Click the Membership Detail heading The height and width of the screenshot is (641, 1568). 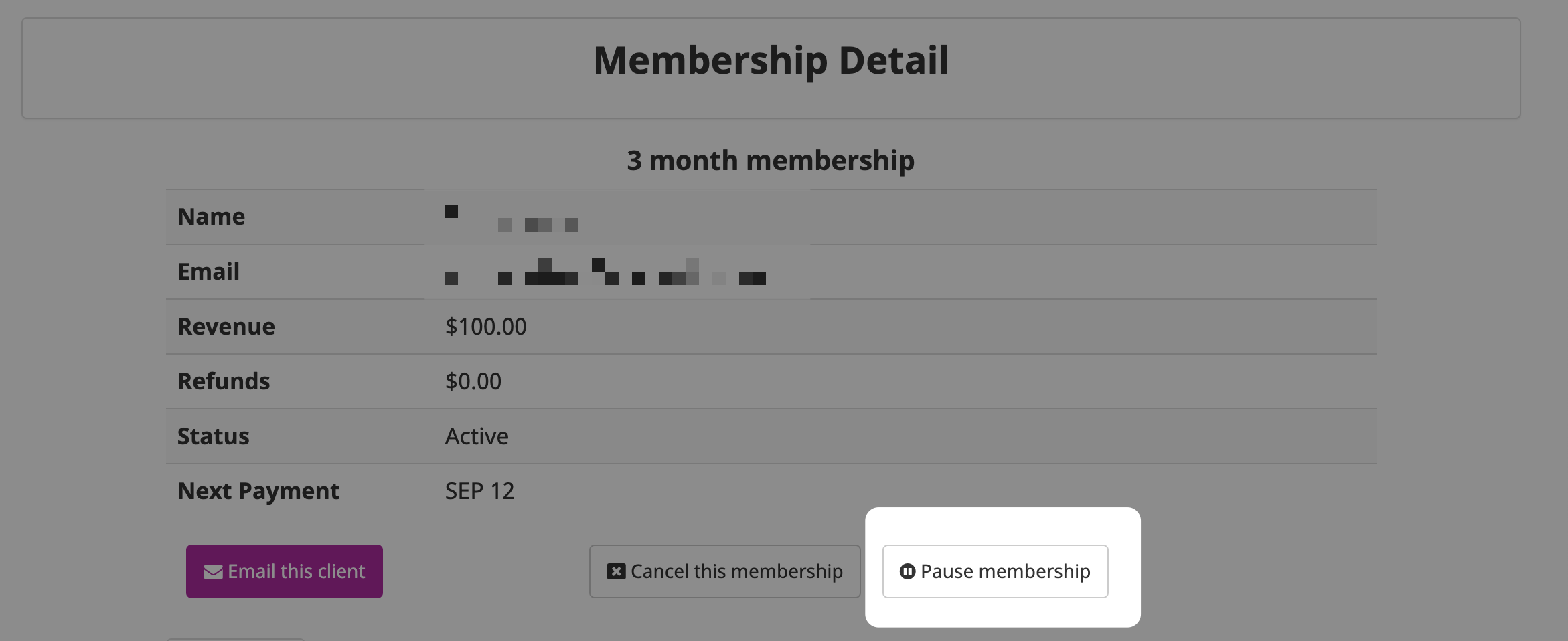771,60
